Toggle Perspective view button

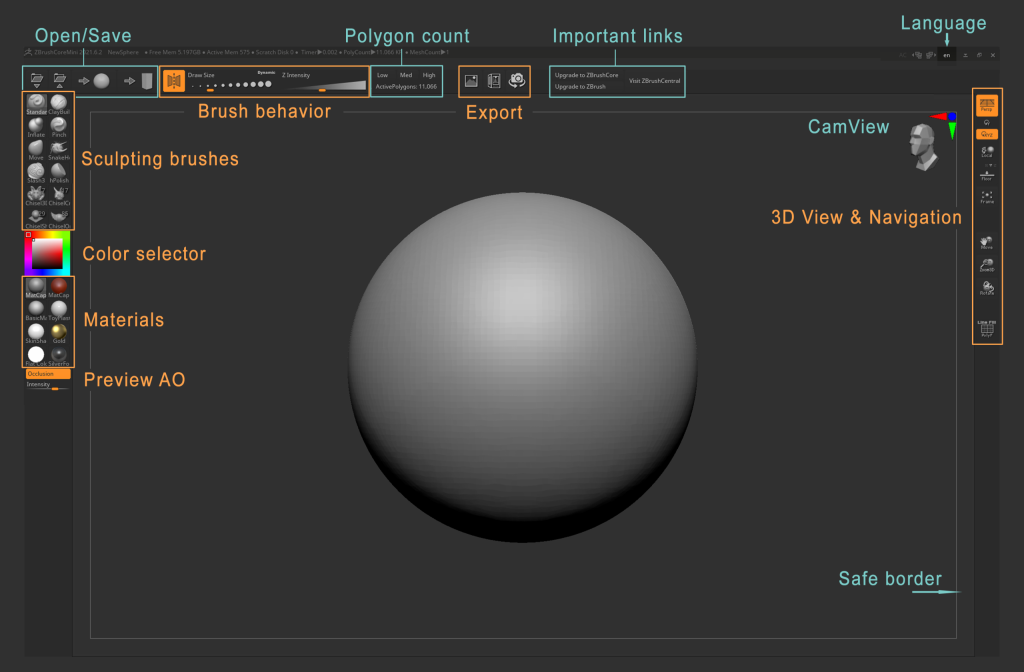(987, 104)
